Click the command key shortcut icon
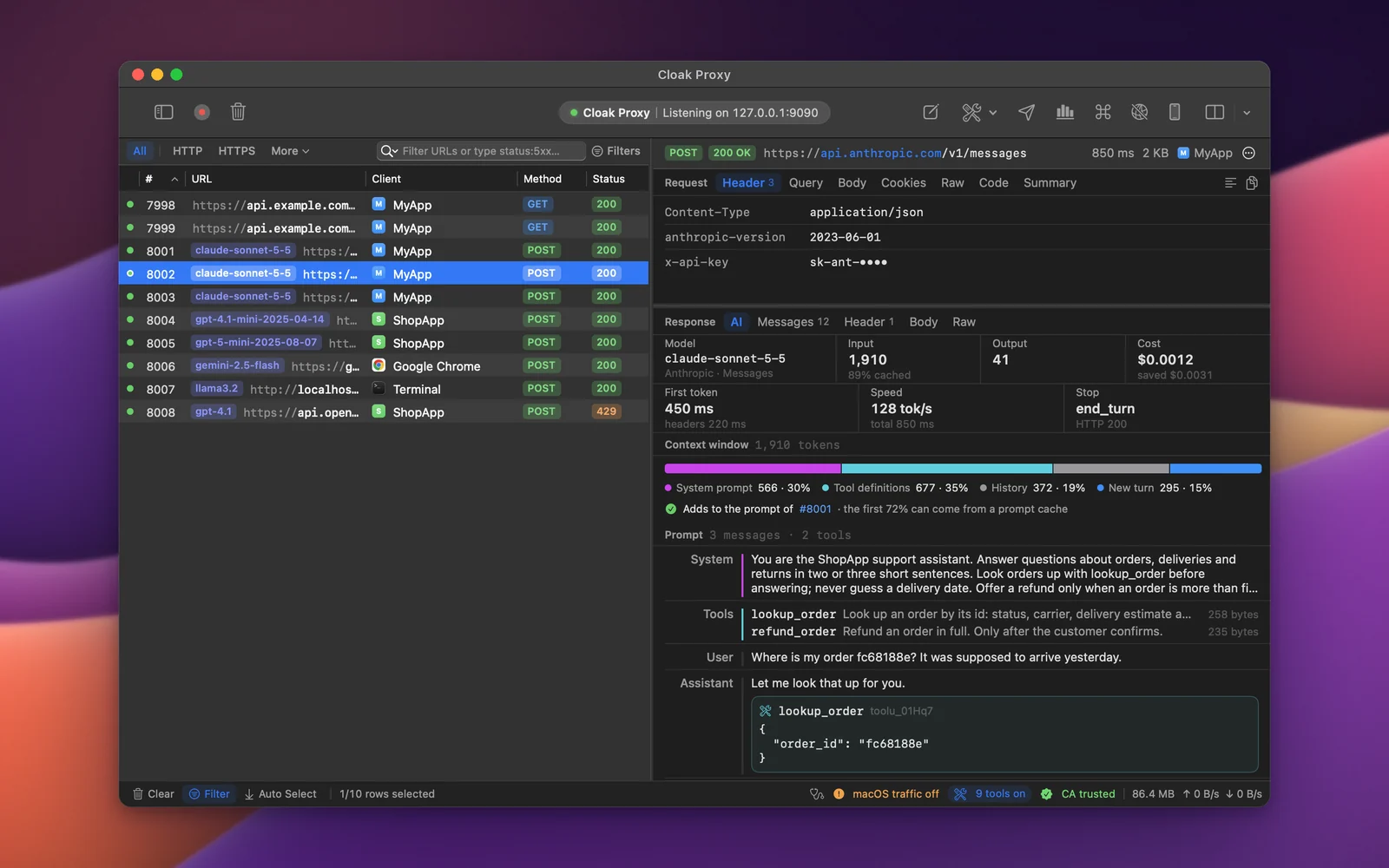The image size is (1389, 868). pos(1103,112)
